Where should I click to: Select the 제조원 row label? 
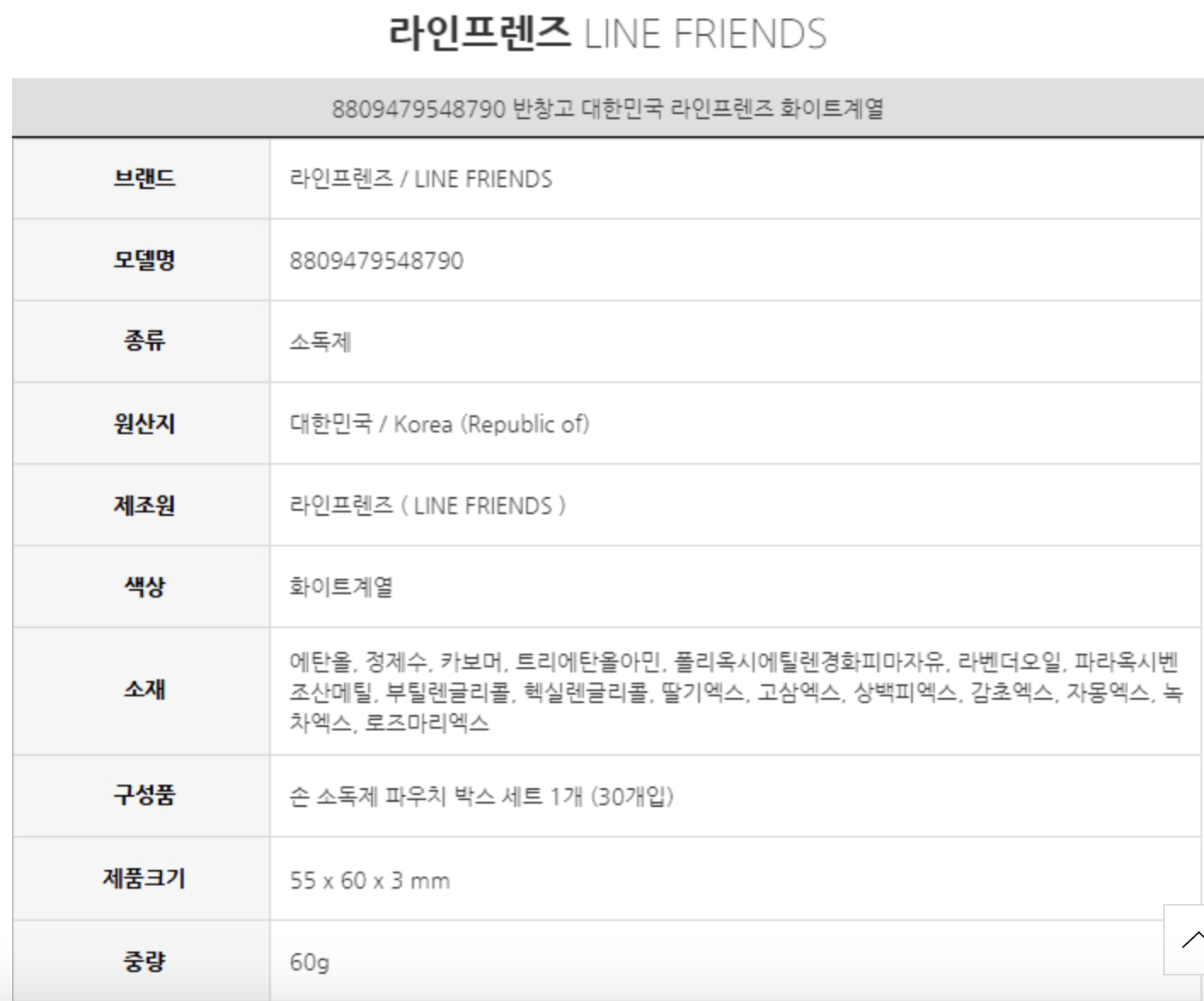pos(144,505)
